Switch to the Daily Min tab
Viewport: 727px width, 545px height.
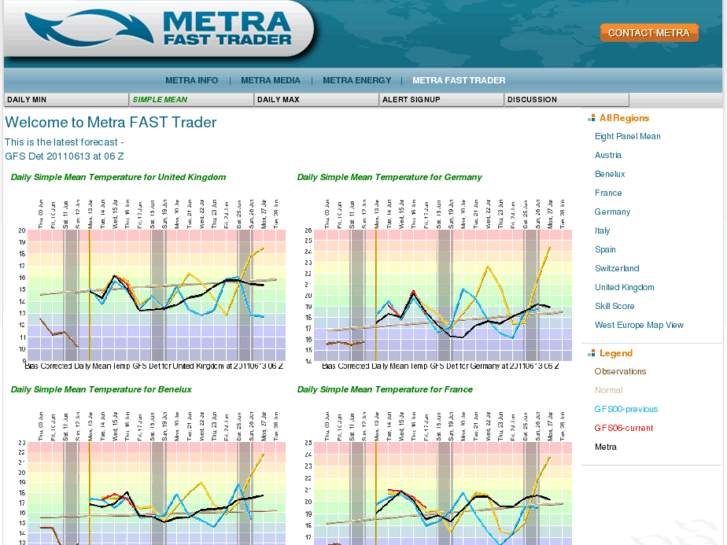[x=66, y=100]
